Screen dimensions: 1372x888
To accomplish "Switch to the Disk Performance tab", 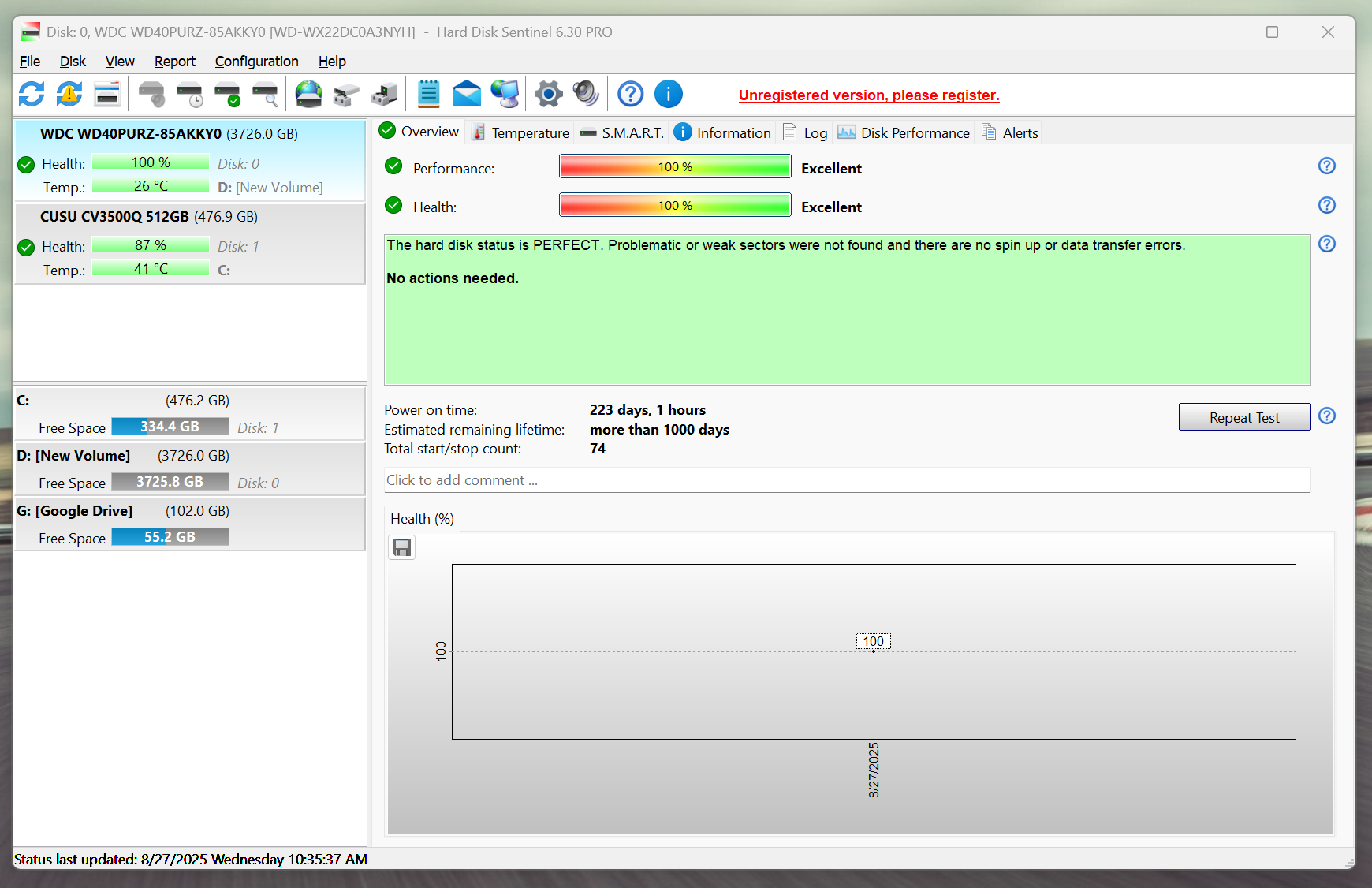I will [904, 132].
